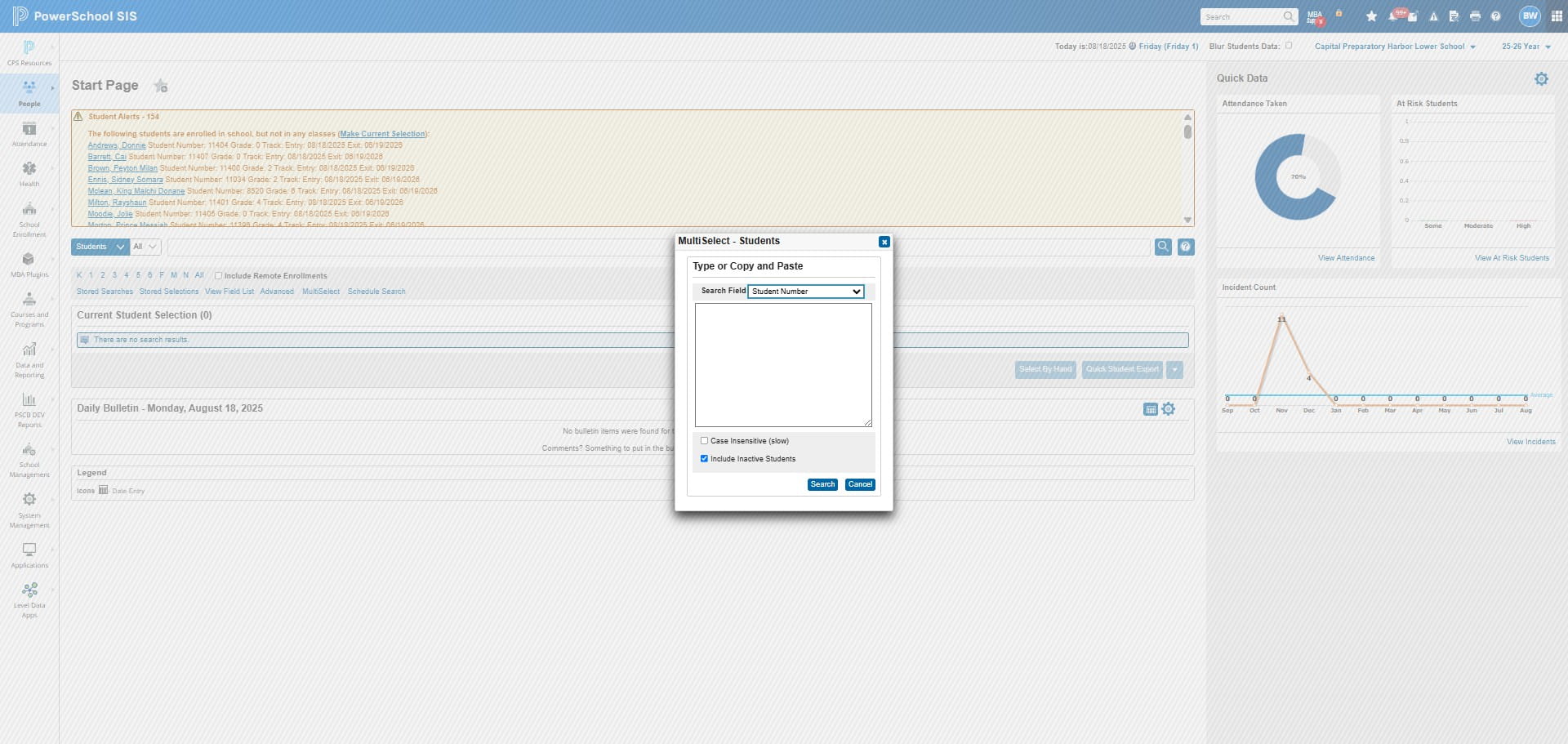The width and height of the screenshot is (1568, 744).
Task: Toggle Case Insensitive (slow) checkbox
Action: point(704,440)
